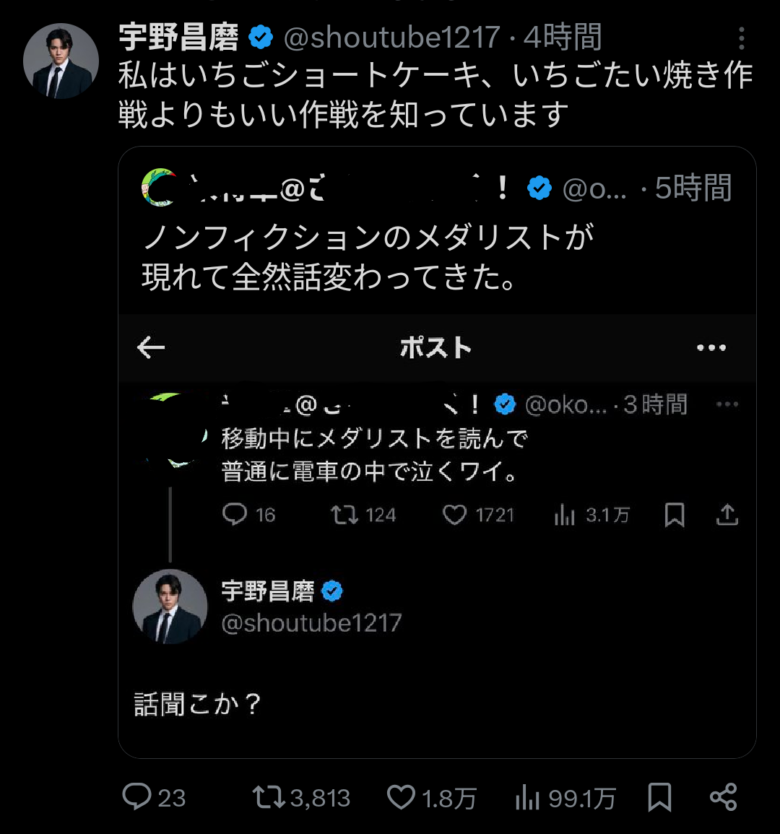The image size is (780, 834).
Task: Bookmark the main tweet at the bottom
Action: pos(659,797)
